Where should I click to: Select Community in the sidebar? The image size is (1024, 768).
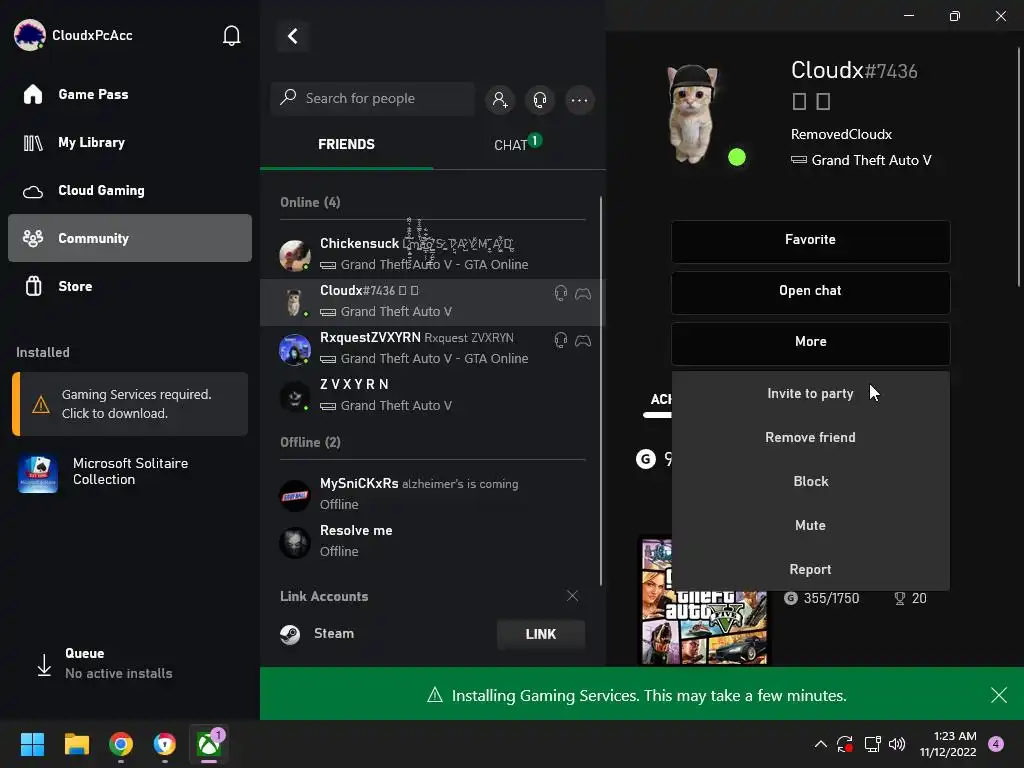(130, 238)
